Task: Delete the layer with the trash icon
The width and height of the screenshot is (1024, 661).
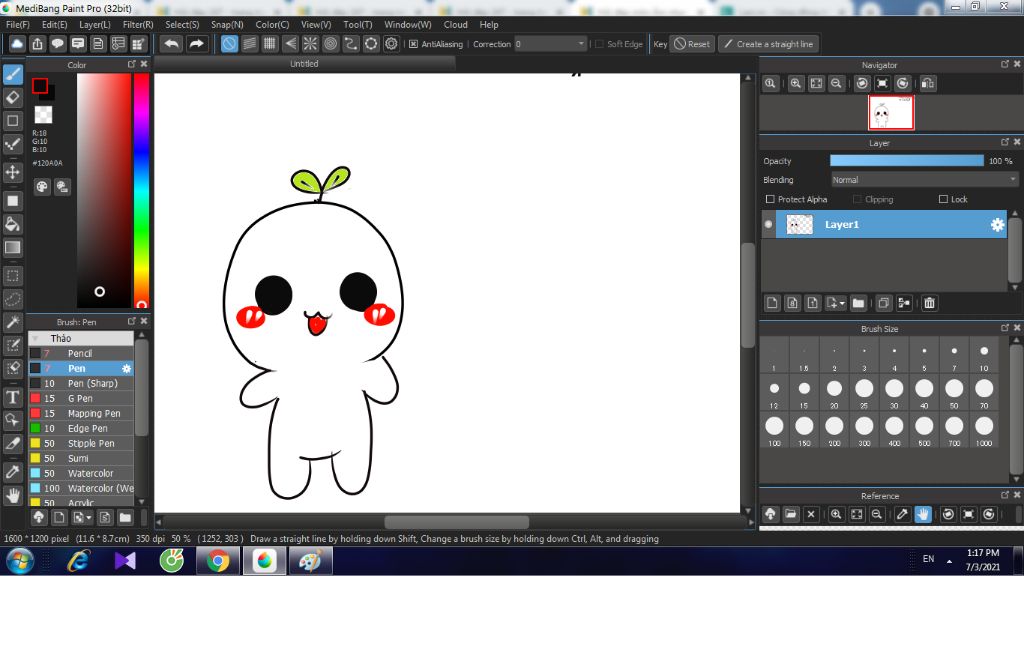Action: [x=929, y=303]
